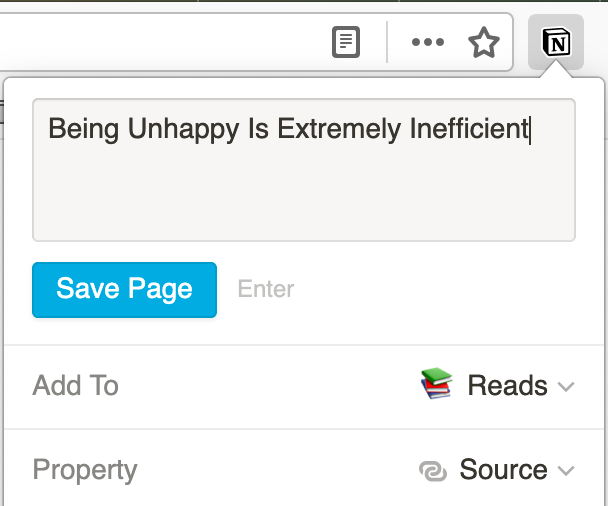Click the Add To row label
Image resolution: width=608 pixels, height=506 pixels.
click(x=76, y=385)
